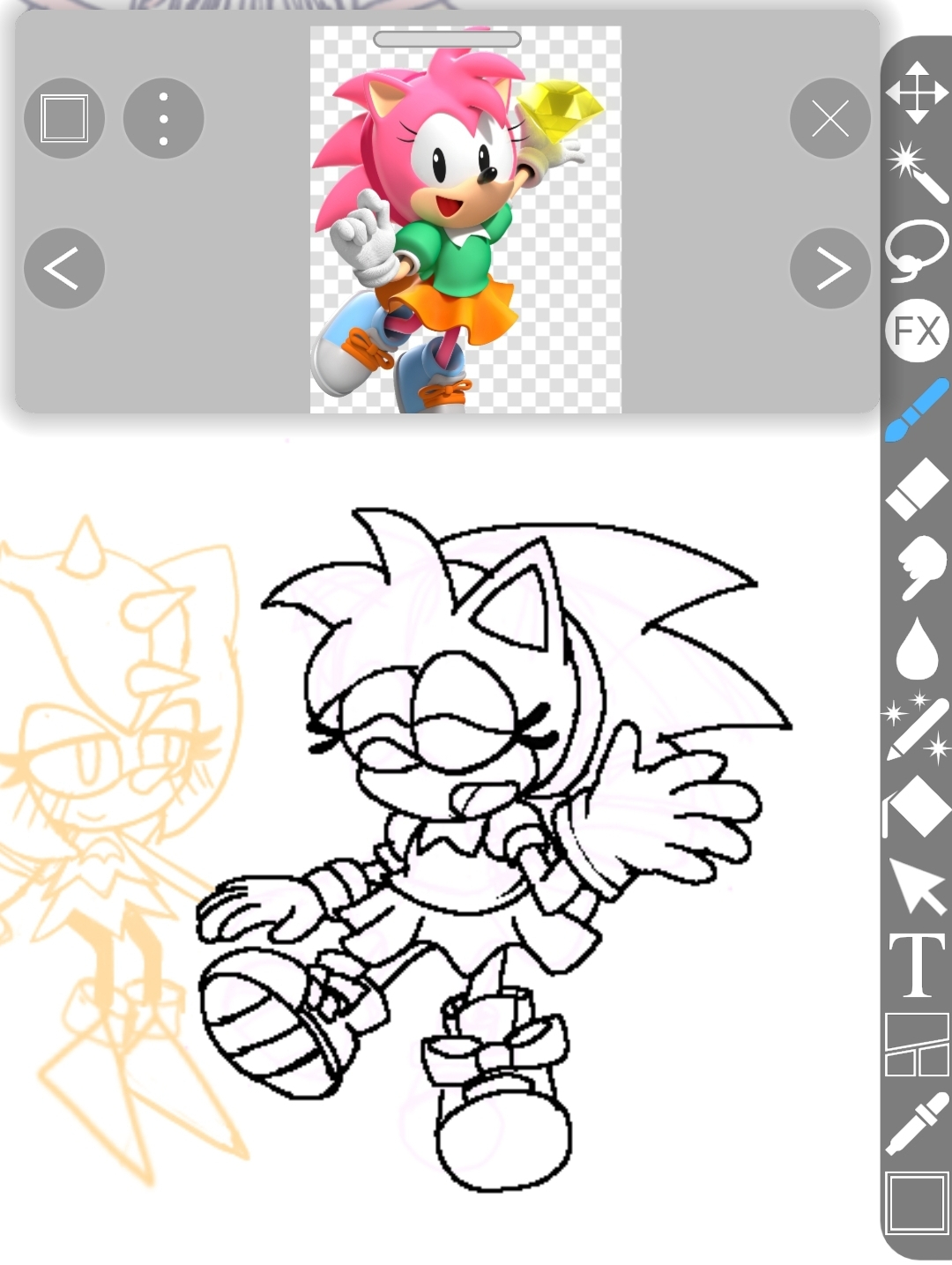
Task: Open the FX filter tool
Action: click(x=917, y=331)
